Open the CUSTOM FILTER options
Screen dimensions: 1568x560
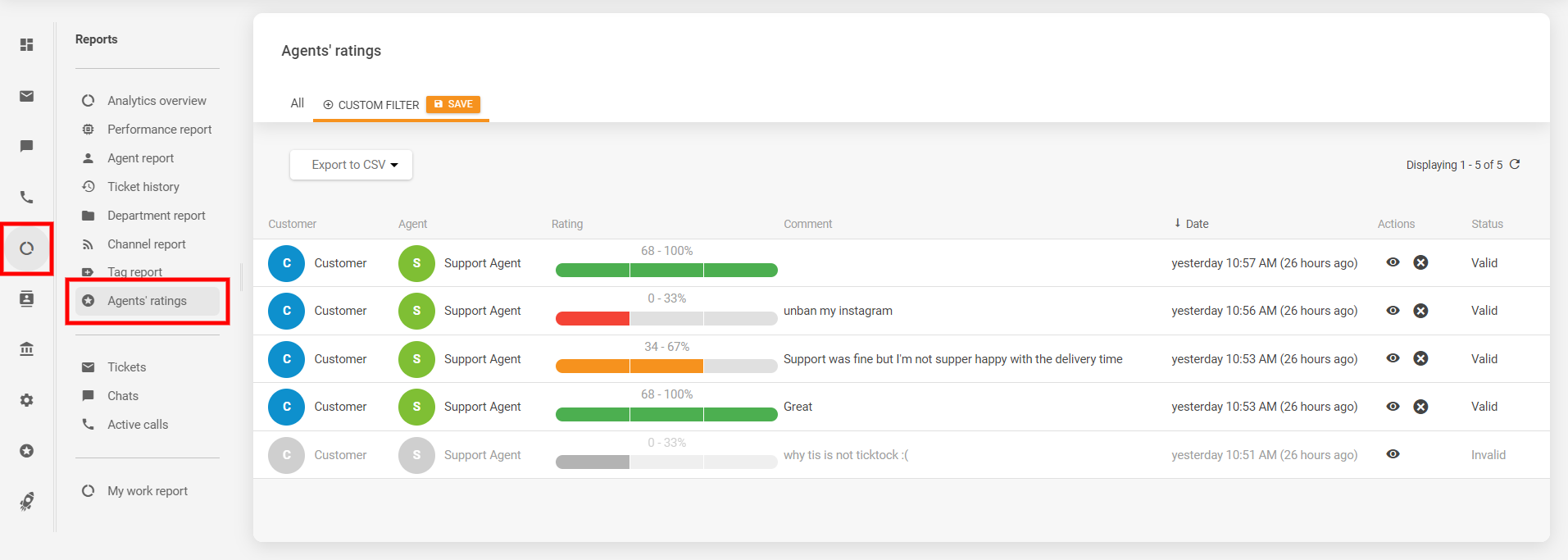(x=371, y=105)
